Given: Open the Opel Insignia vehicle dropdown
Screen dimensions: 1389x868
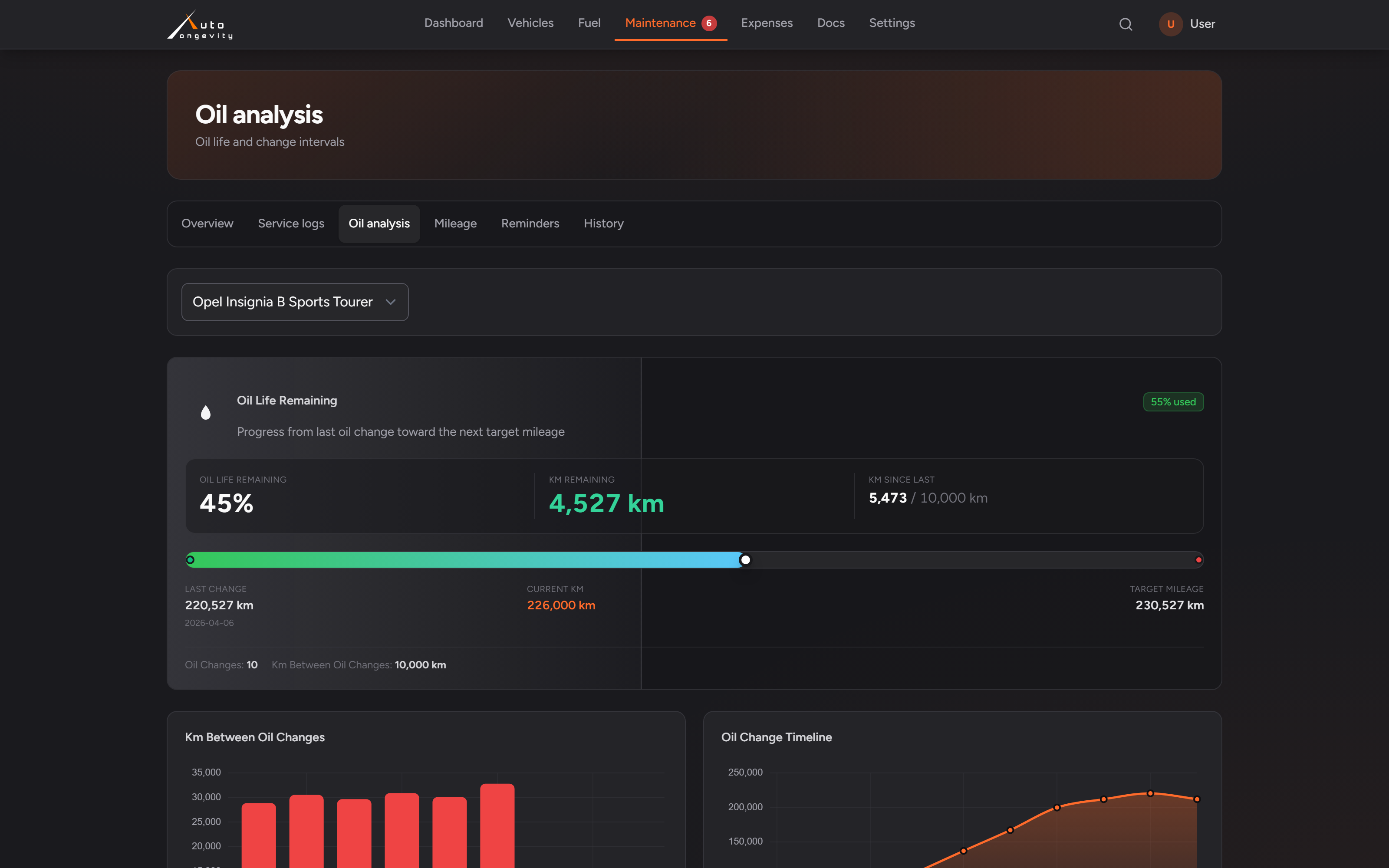Looking at the screenshot, I should click(x=295, y=302).
